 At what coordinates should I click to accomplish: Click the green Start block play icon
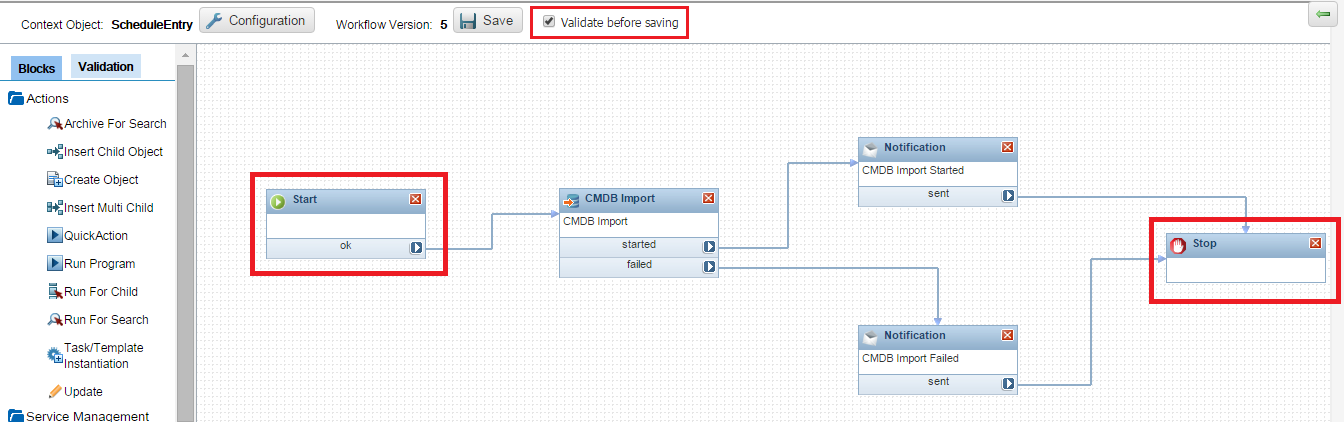tap(278, 200)
